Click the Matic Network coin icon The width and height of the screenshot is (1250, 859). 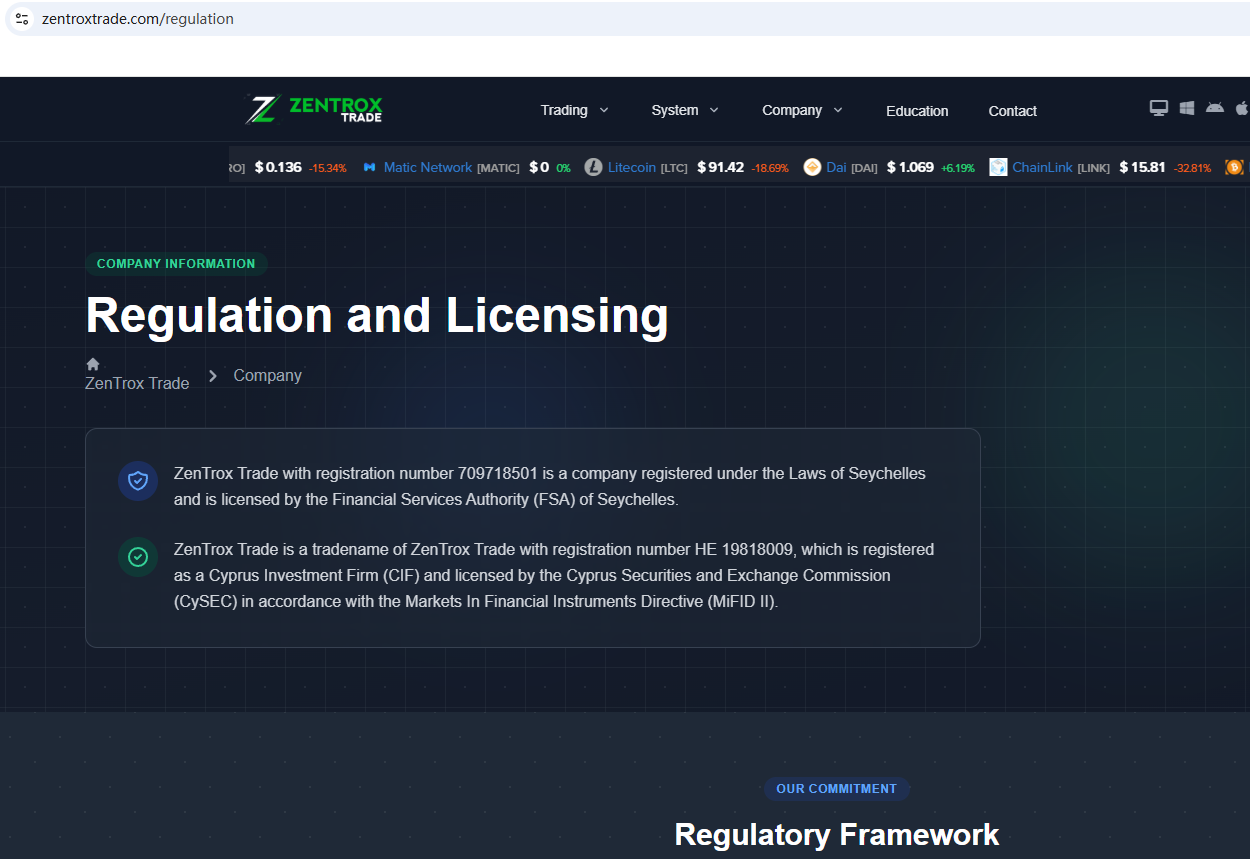pos(369,167)
